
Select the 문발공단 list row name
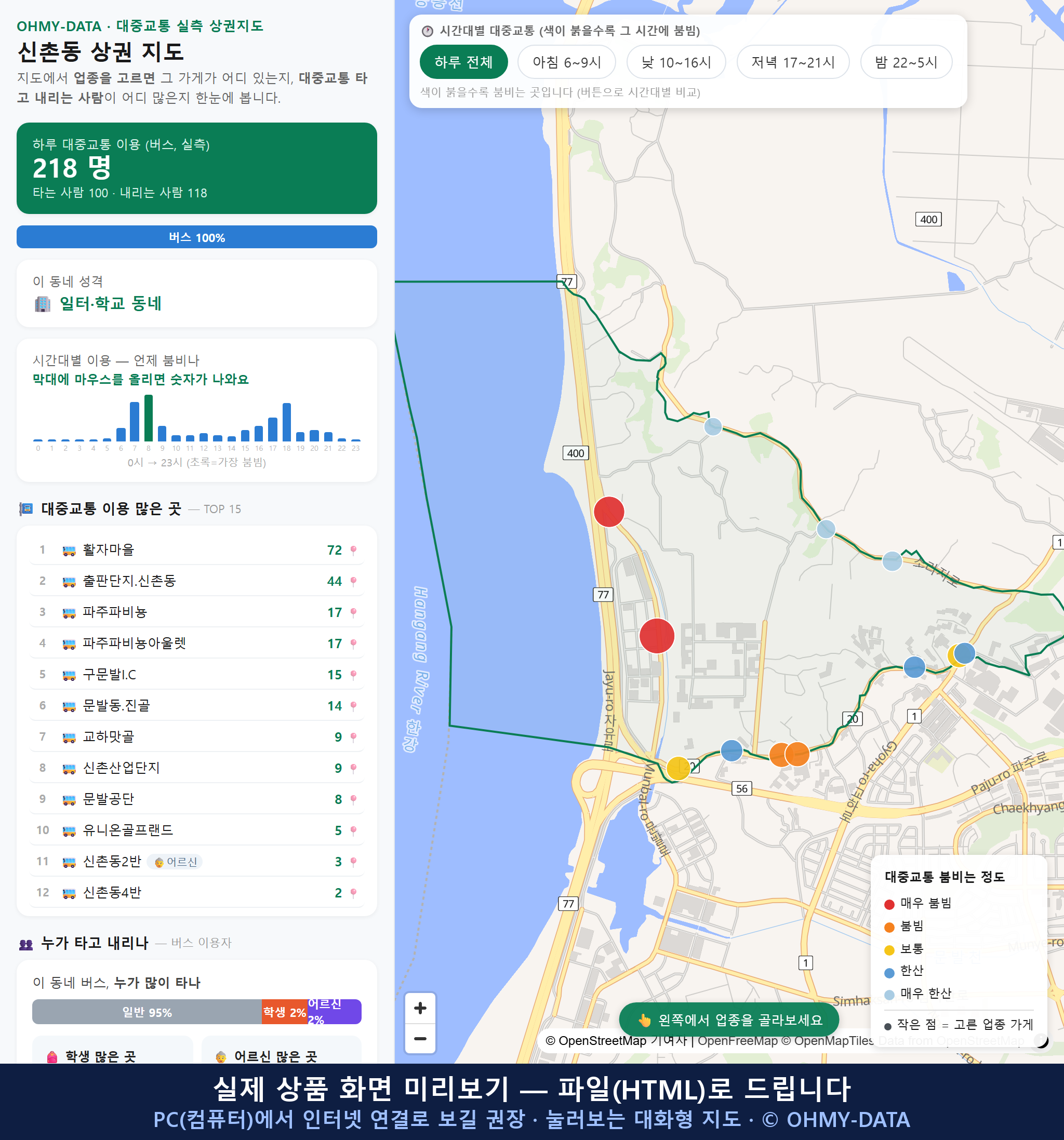pyautogui.click(x=109, y=799)
